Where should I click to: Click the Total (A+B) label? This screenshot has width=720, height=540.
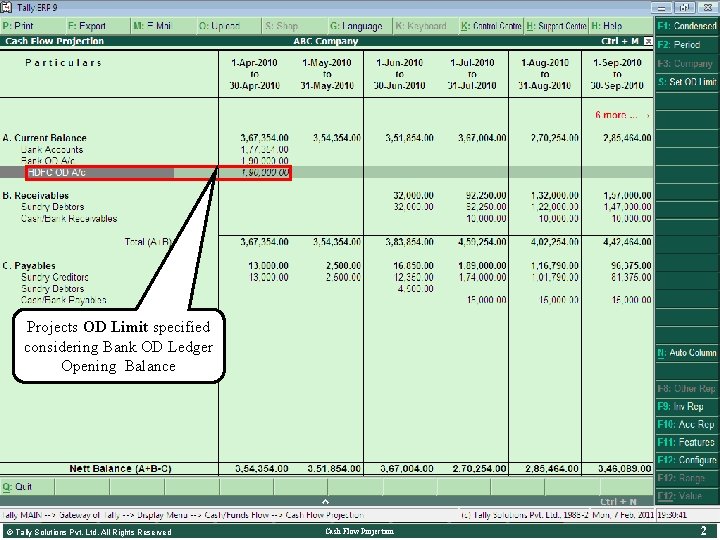click(x=148, y=242)
